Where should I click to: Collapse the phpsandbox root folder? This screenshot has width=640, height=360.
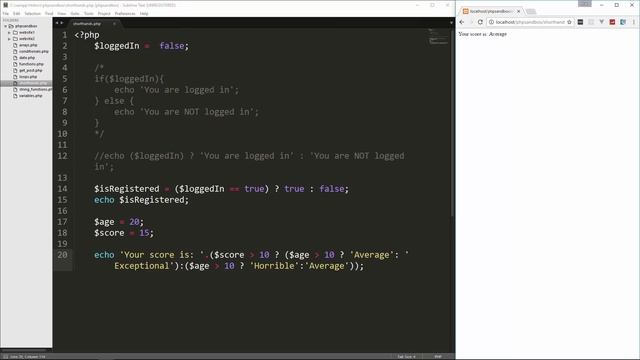pyautogui.click(x=6, y=26)
